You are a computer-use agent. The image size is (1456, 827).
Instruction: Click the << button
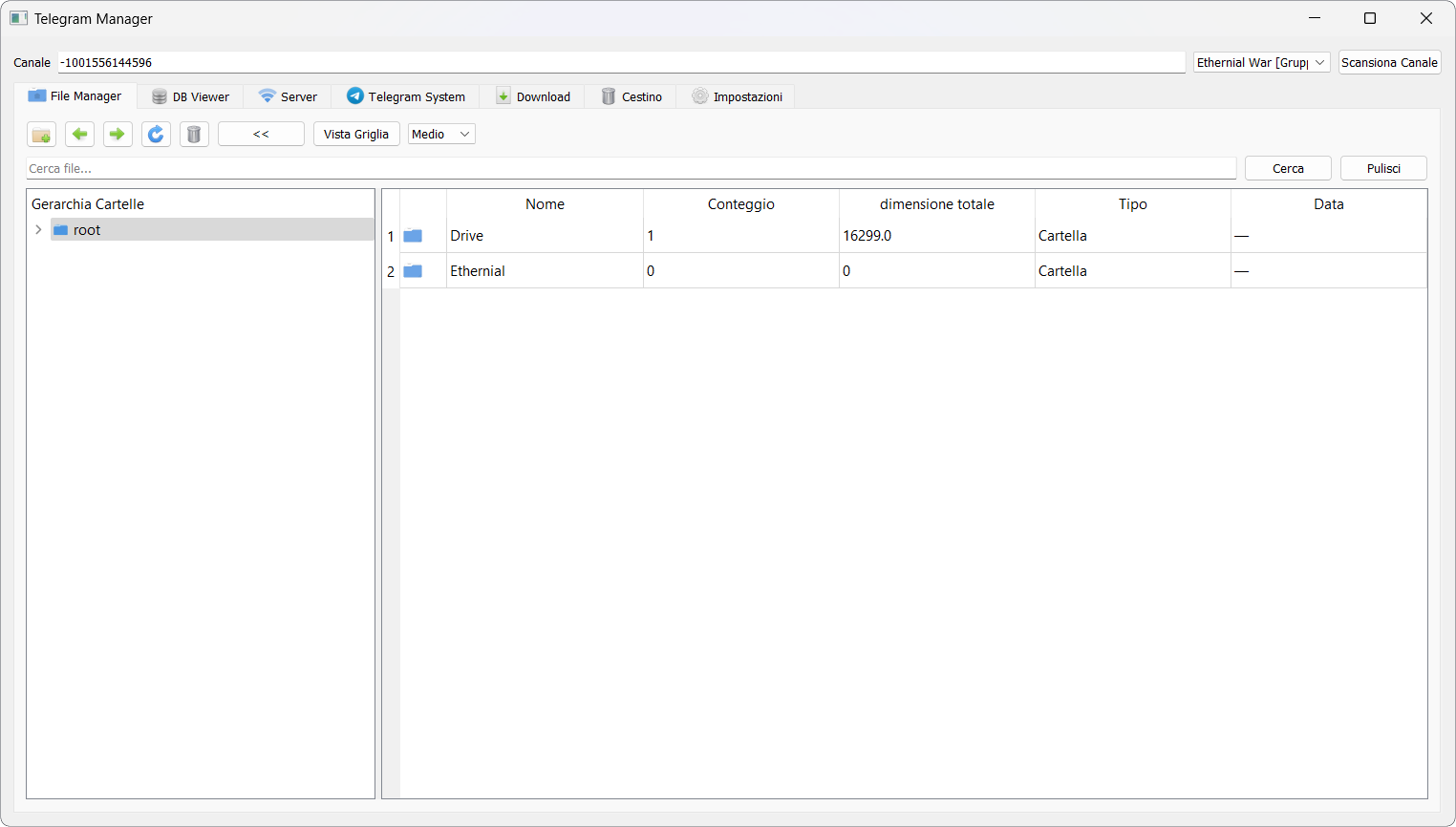[x=261, y=134]
